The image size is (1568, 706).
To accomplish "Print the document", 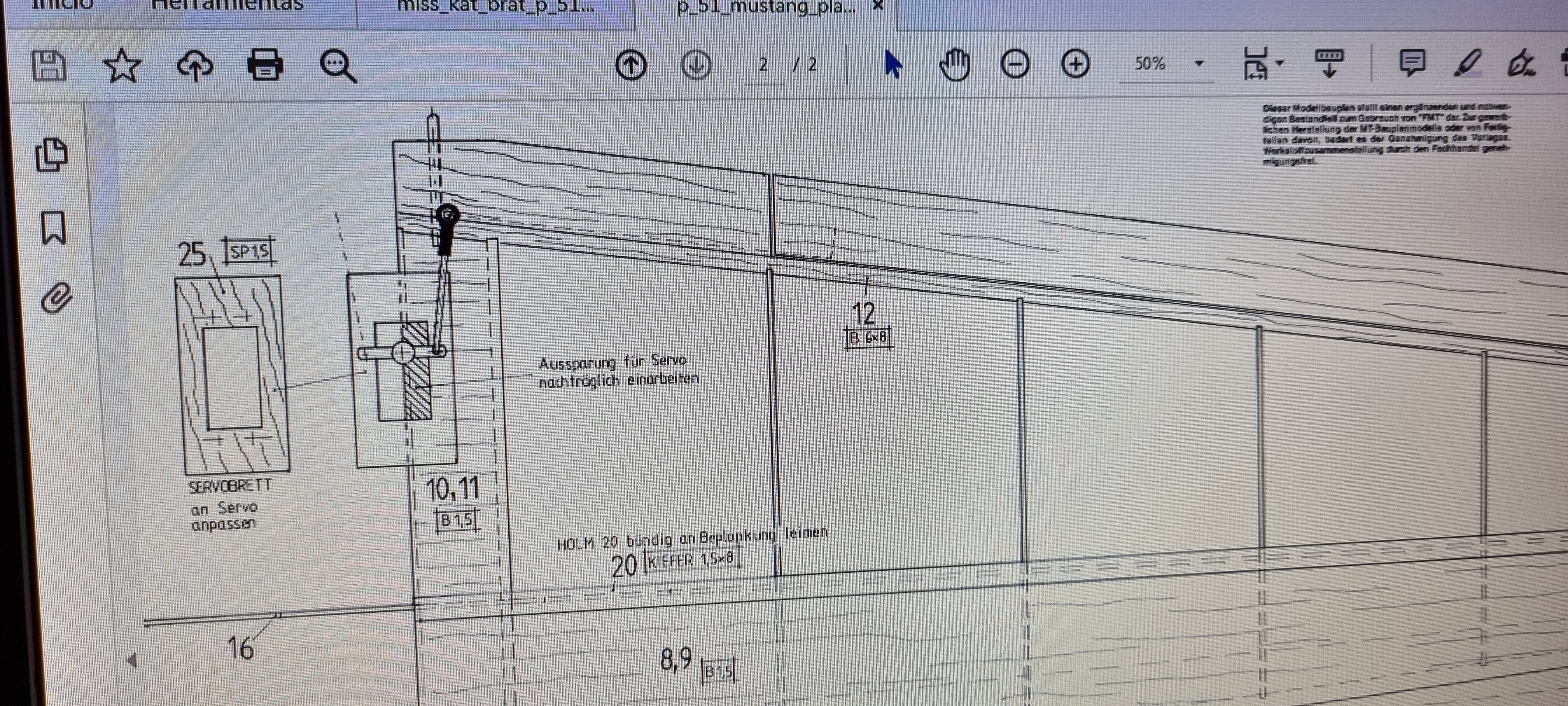I will tap(265, 65).
